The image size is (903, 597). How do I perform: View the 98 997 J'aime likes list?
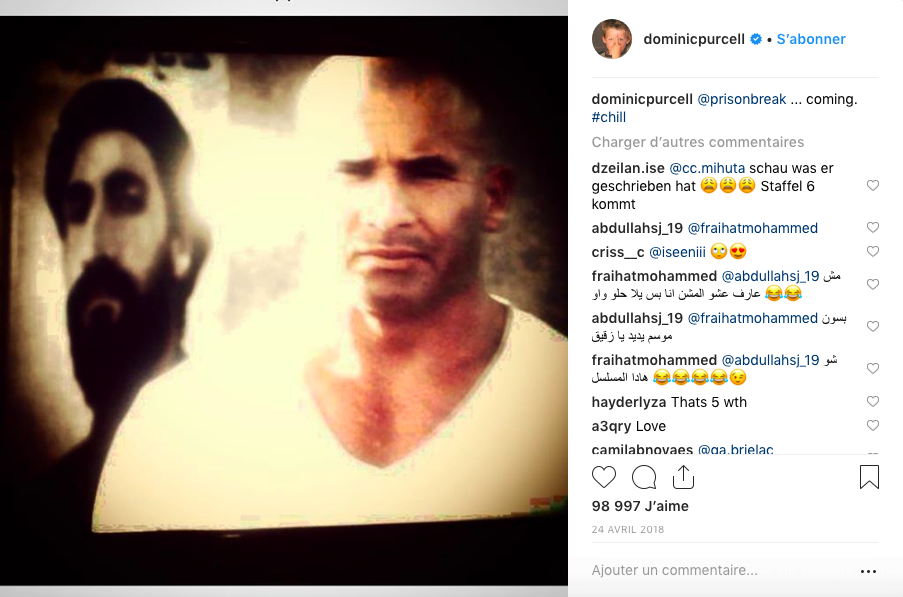coord(640,506)
